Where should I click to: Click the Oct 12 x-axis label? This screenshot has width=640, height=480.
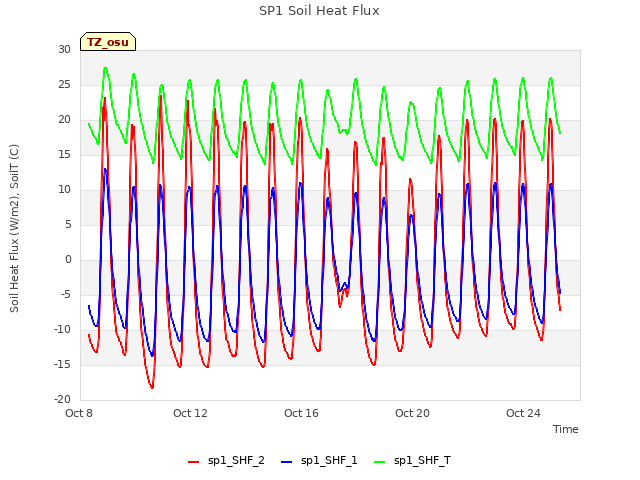[190, 413]
